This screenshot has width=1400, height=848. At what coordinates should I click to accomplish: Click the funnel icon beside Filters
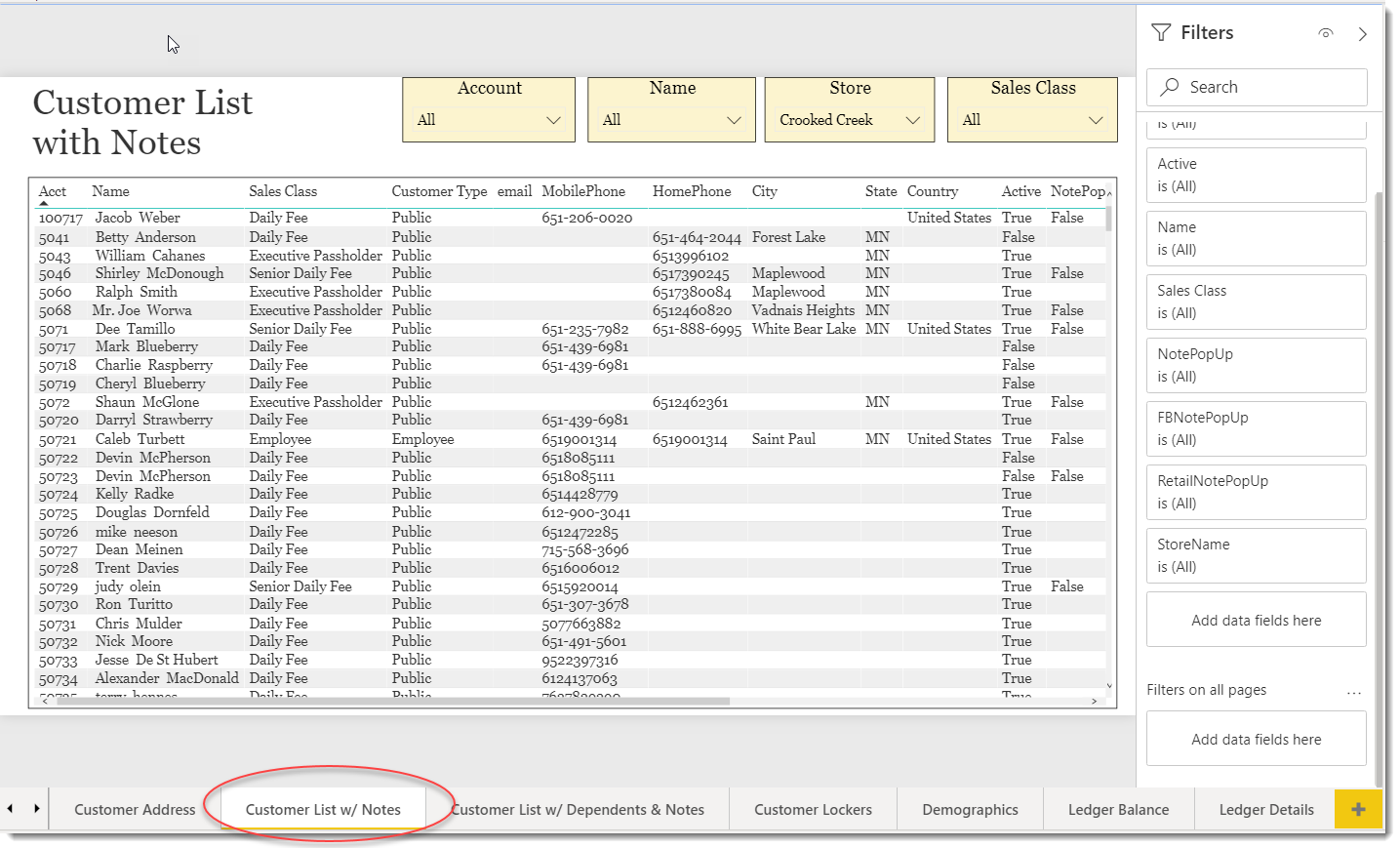click(1161, 33)
